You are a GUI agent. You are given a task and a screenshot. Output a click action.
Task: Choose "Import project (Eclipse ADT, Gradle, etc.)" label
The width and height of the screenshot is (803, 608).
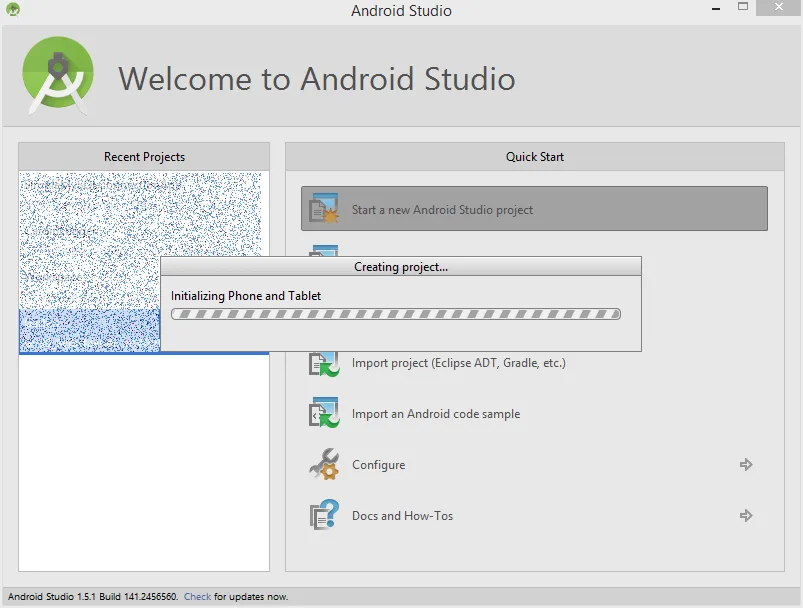[x=458, y=363]
